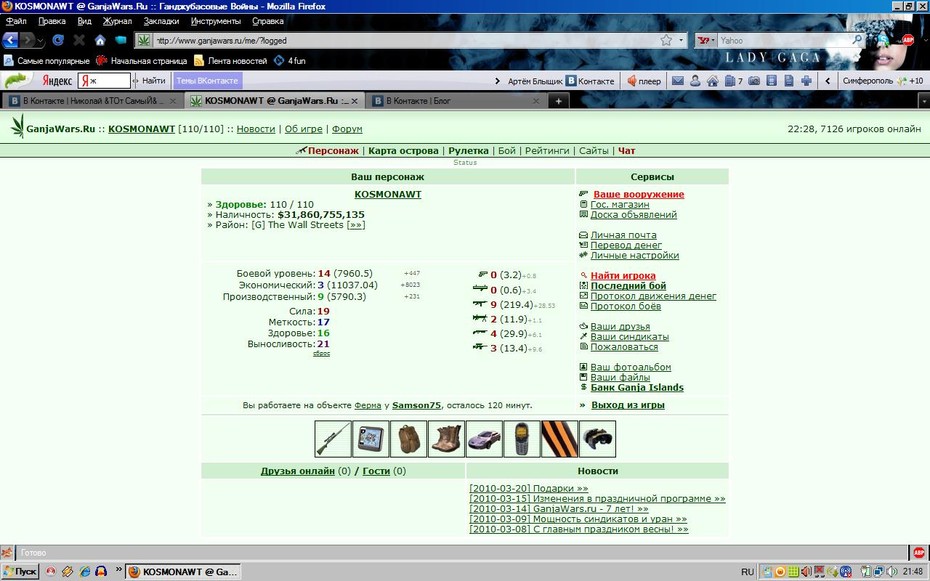Click Выход из игры logout link
Viewport: 930px width, 581px height.
(x=628, y=405)
